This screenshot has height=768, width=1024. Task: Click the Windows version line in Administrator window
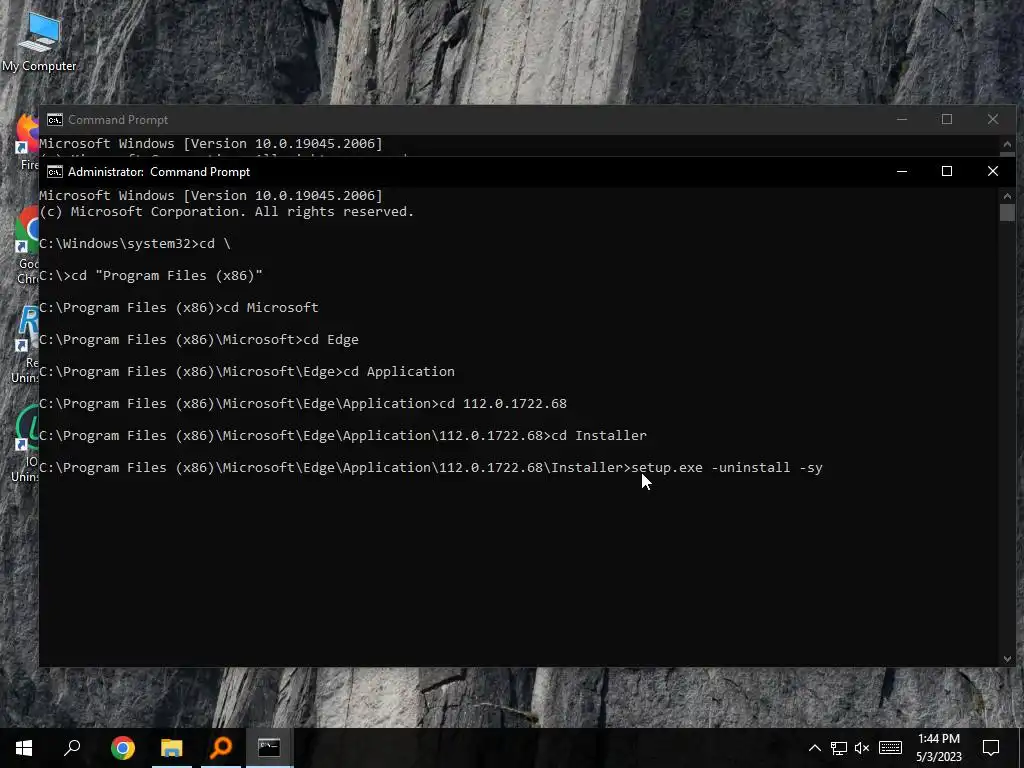[x=211, y=195]
